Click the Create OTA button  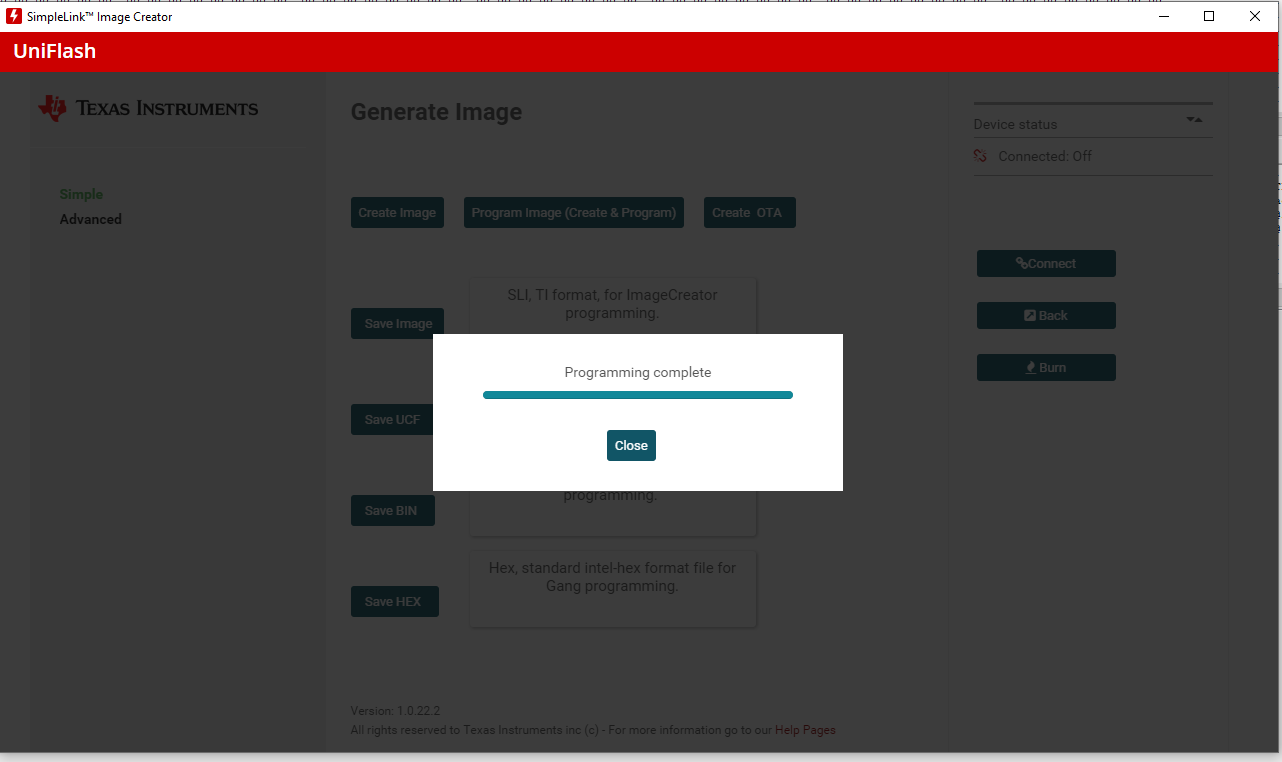pos(750,212)
